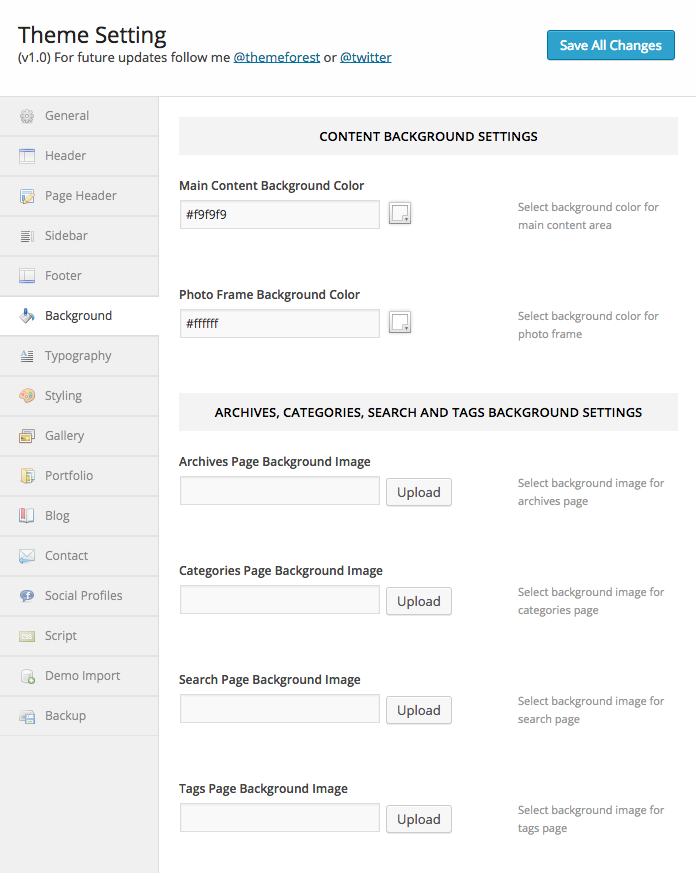The height and width of the screenshot is (873, 696).
Task: Follow the @themeforest link
Action: [x=277, y=58]
